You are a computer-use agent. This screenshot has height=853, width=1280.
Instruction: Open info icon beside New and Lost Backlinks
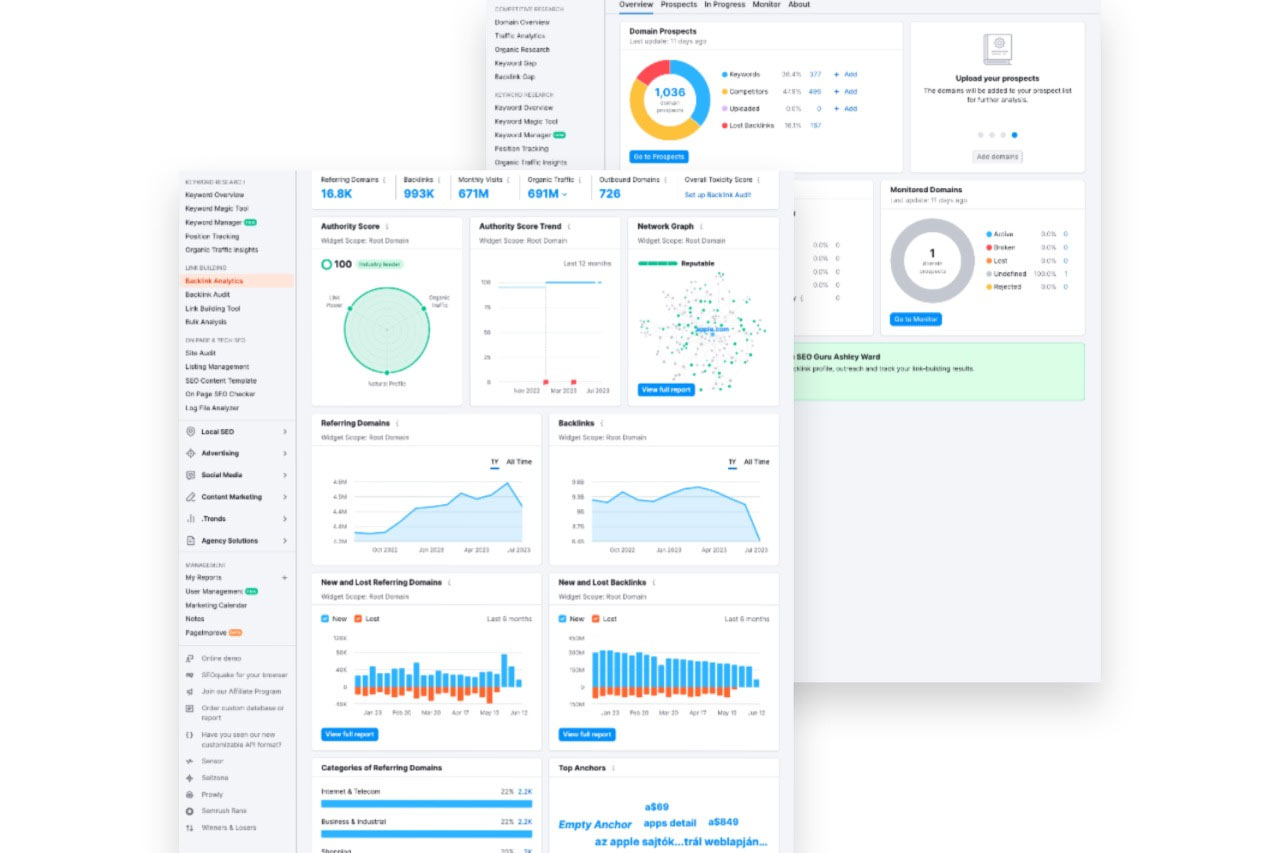pyautogui.click(x=655, y=582)
